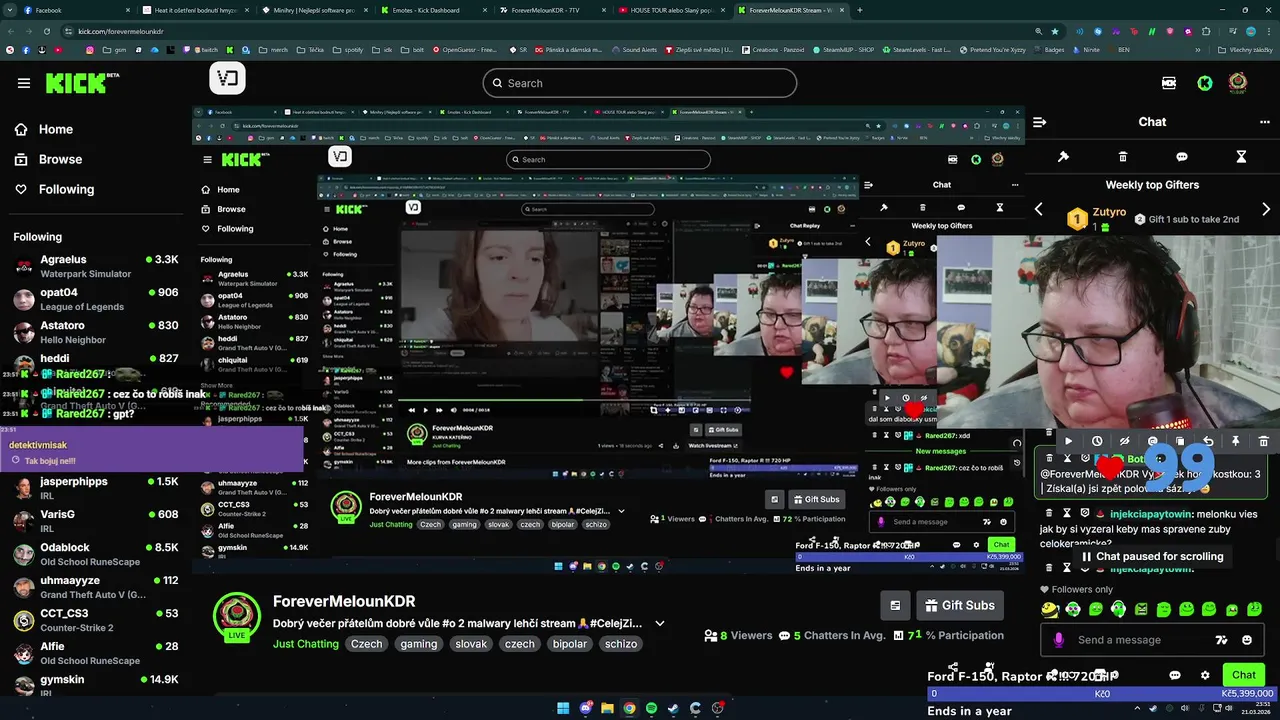The image size is (1280, 720).
Task: Click the chat bubble icon beside settings gear
Action: click(x=1175, y=675)
